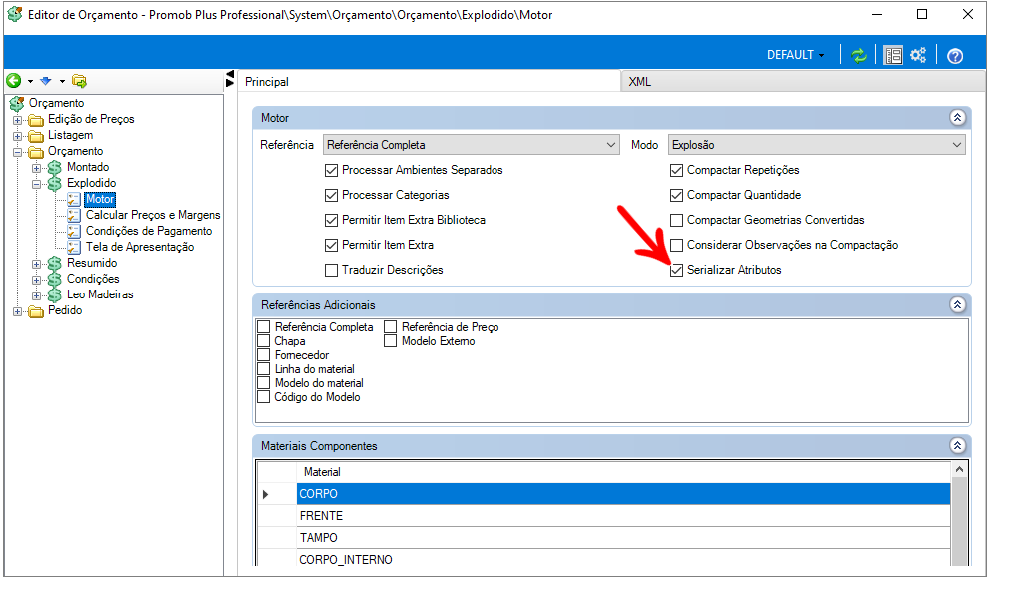Click the Condições de Pagamento checklist icon
This screenshot has width=1009, height=599.
click(x=74, y=232)
